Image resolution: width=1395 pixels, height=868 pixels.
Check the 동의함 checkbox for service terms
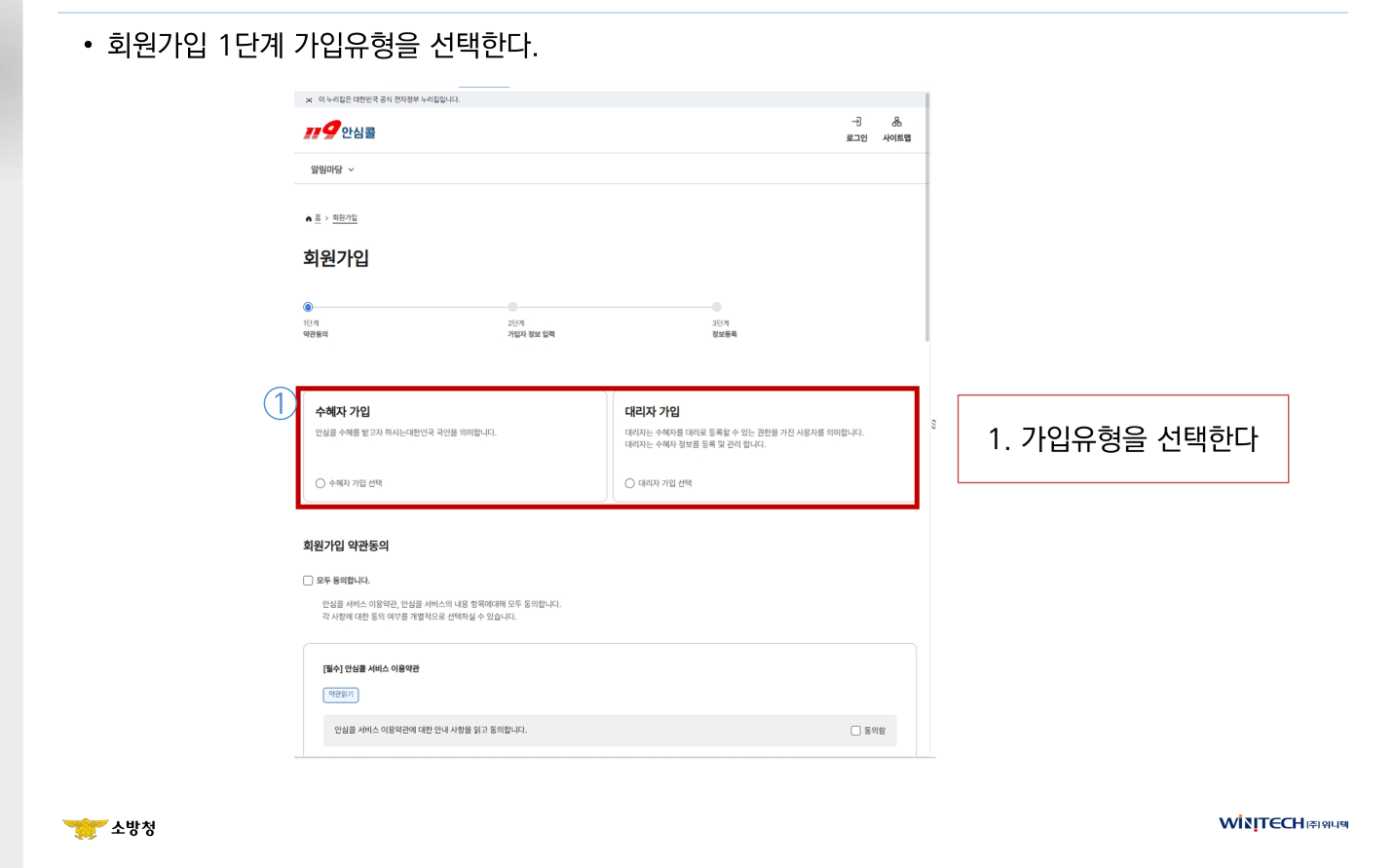(855, 730)
